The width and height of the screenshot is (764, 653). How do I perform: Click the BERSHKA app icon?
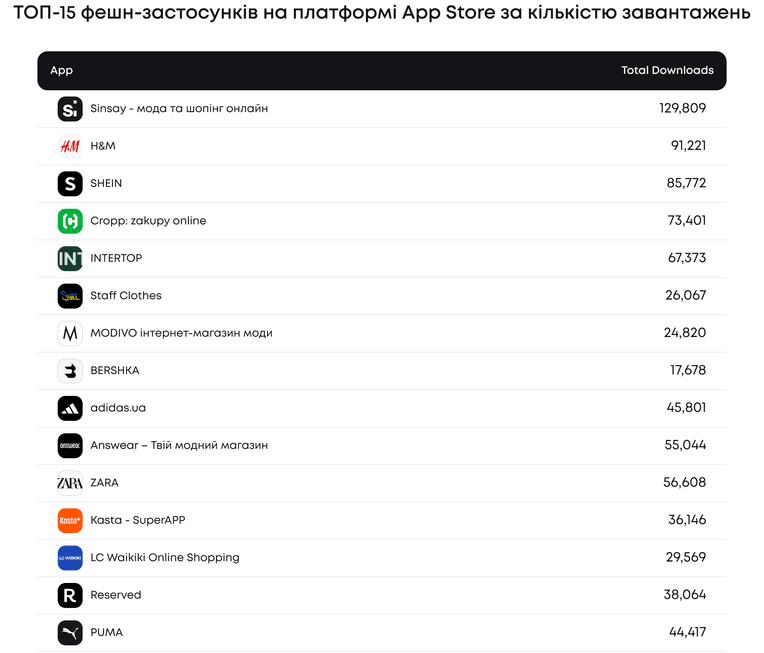70,371
